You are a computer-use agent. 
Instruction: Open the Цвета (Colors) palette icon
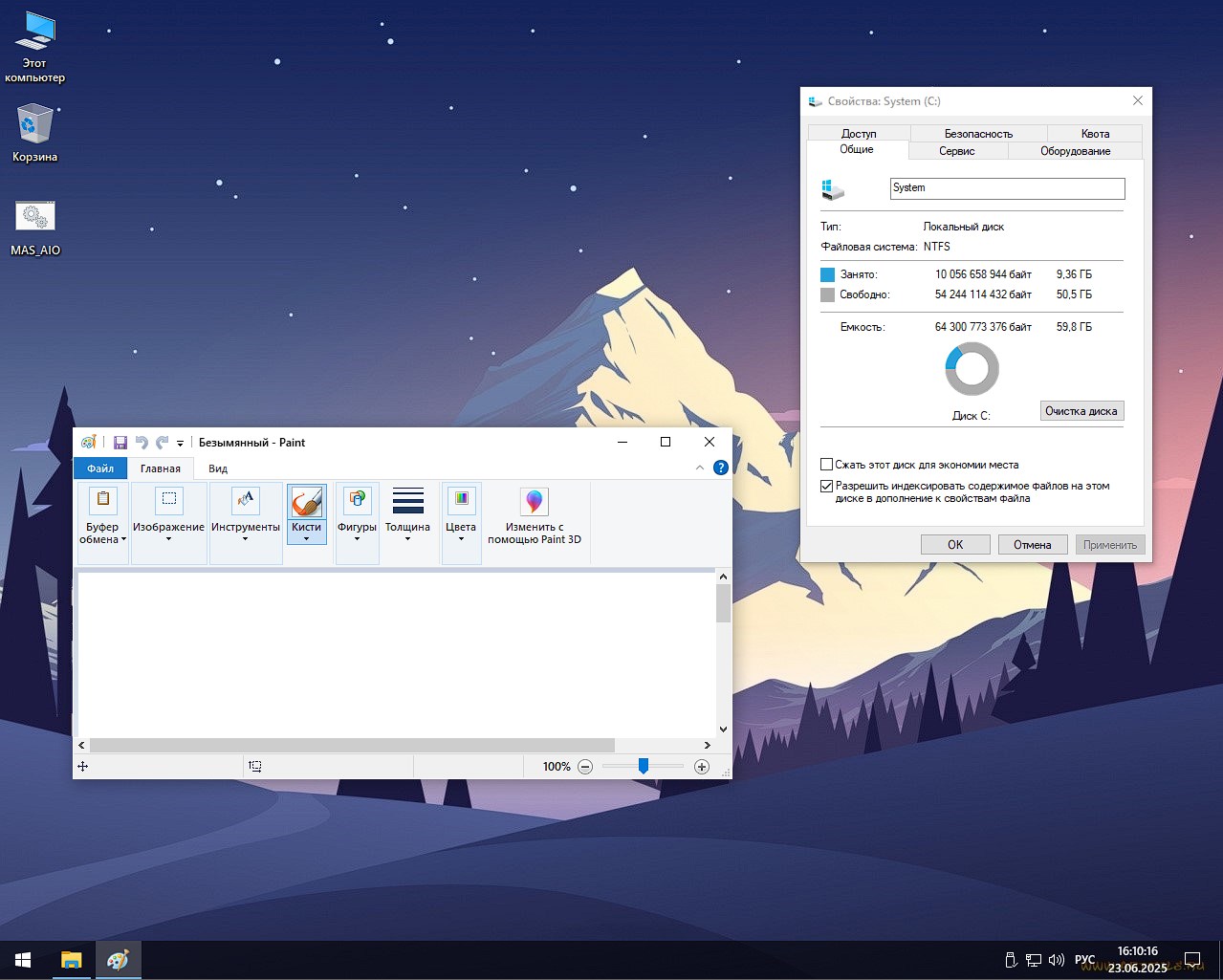pyautogui.click(x=461, y=499)
